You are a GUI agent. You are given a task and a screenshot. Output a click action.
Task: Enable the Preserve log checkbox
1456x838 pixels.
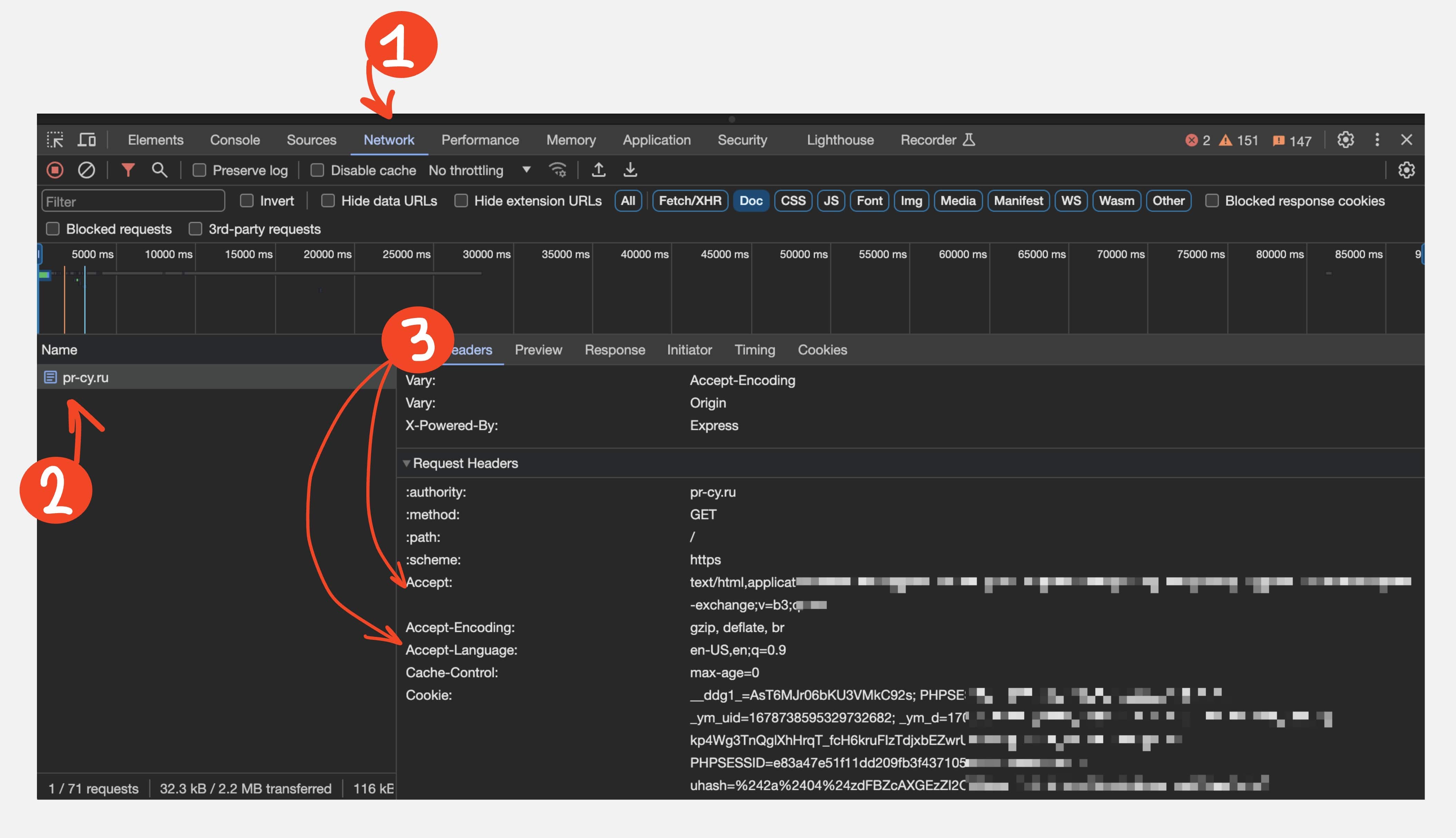tap(199, 170)
